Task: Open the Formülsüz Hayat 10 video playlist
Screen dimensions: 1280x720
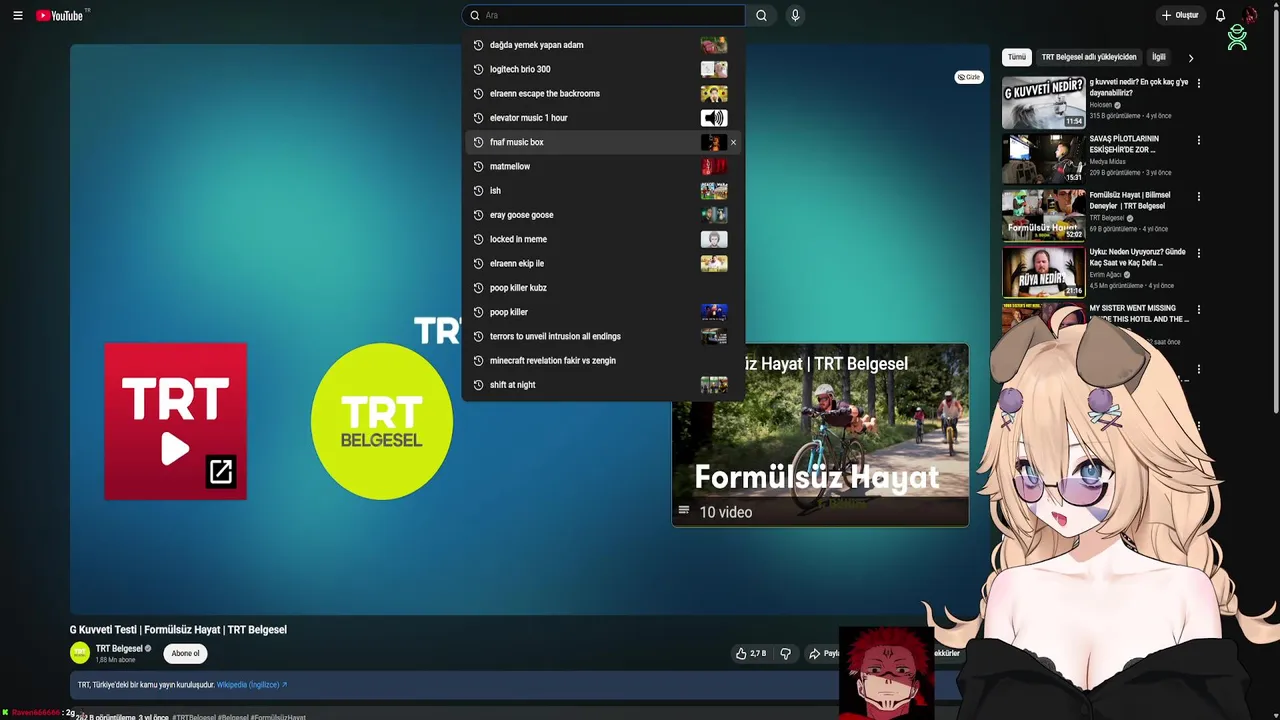Action: point(820,435)
